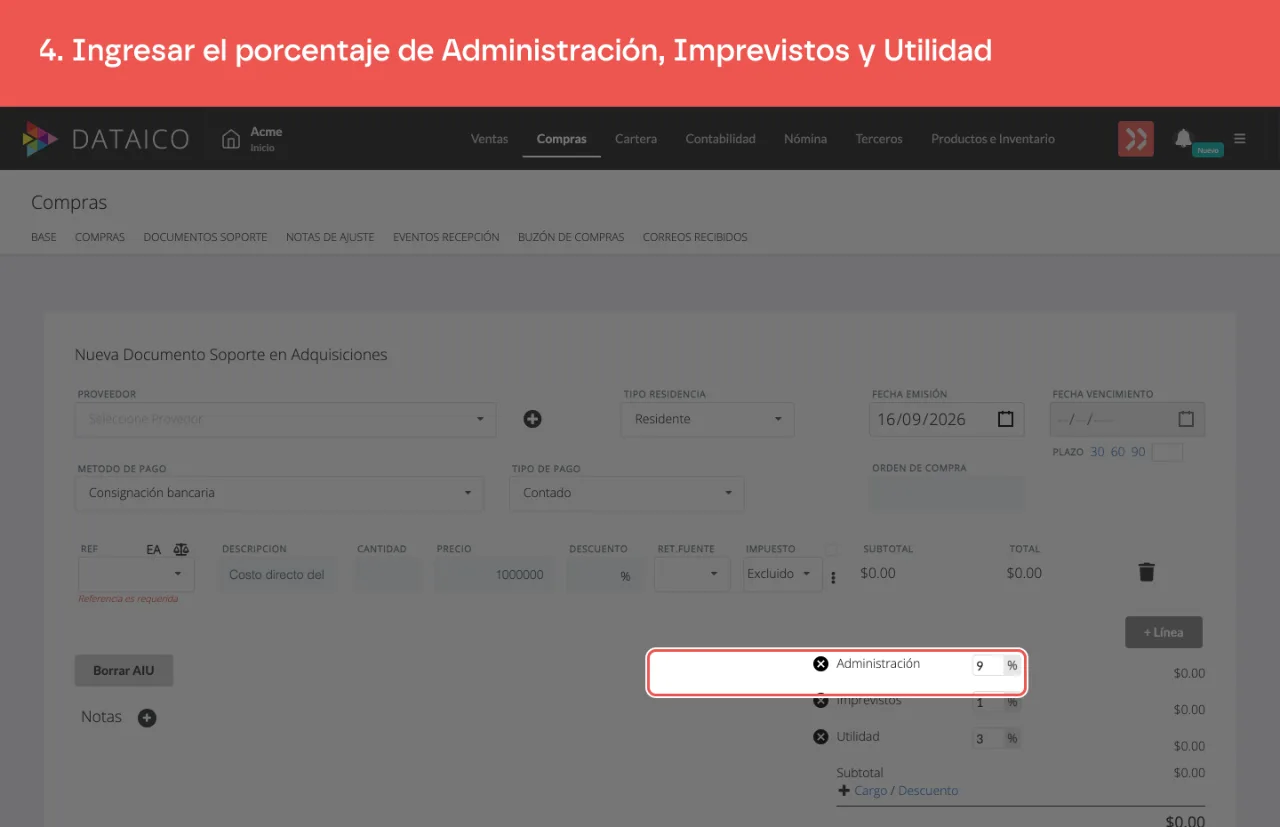The width and height of the screenshot is (1280, 827).
Task: Toggle the checkbox next to Impuesto header
Action: 831,549
